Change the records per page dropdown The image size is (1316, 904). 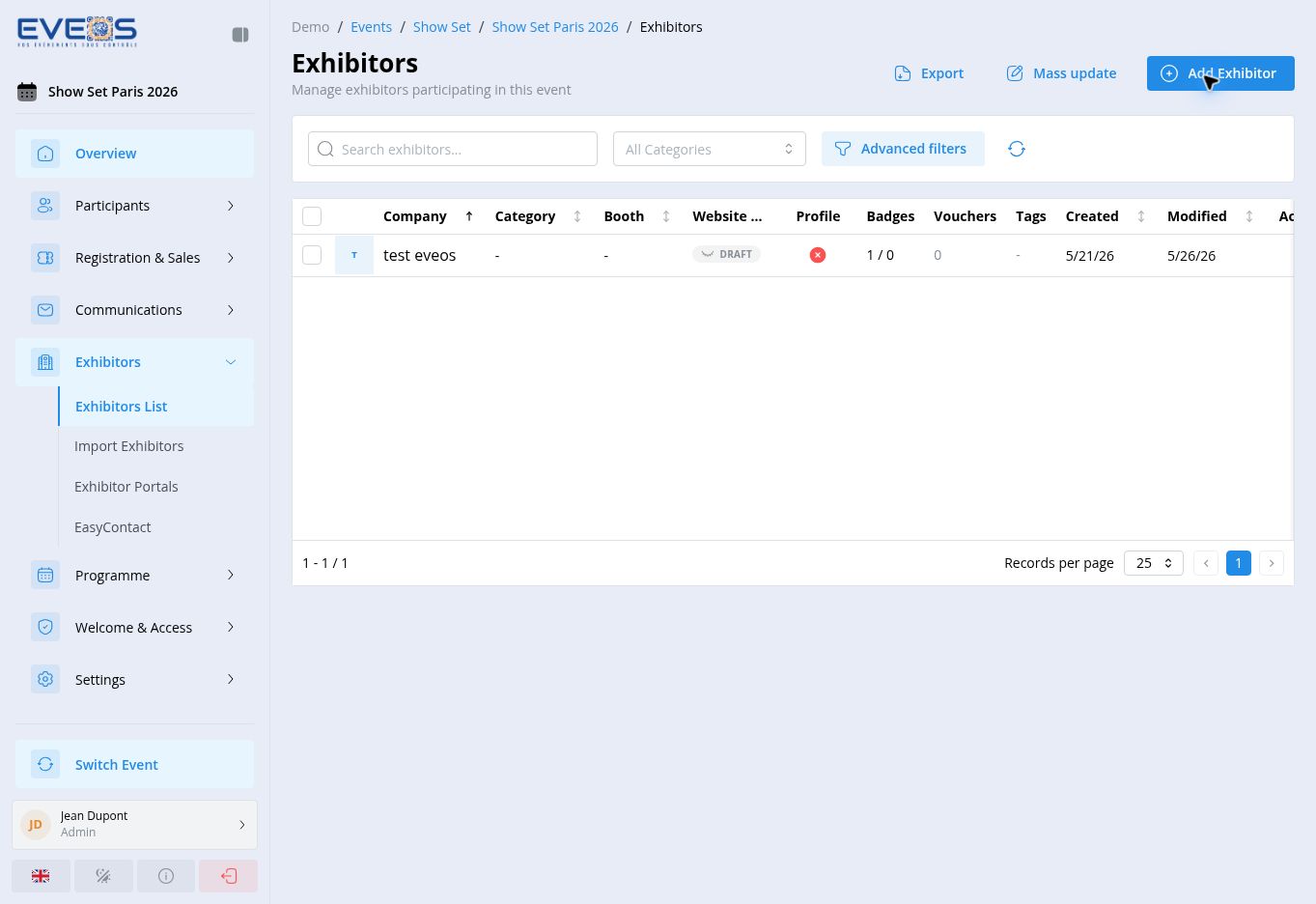[x=1154, y=563]
